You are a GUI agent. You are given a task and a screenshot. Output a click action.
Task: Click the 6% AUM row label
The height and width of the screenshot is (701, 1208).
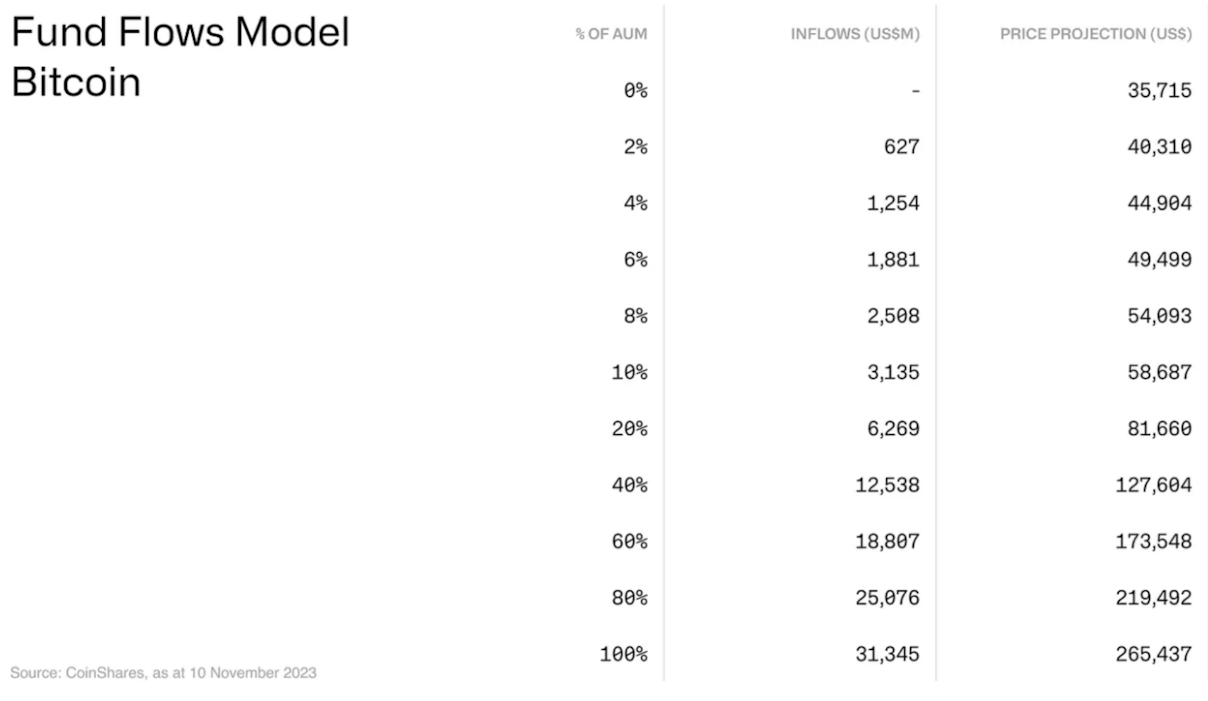coord(636,260)
